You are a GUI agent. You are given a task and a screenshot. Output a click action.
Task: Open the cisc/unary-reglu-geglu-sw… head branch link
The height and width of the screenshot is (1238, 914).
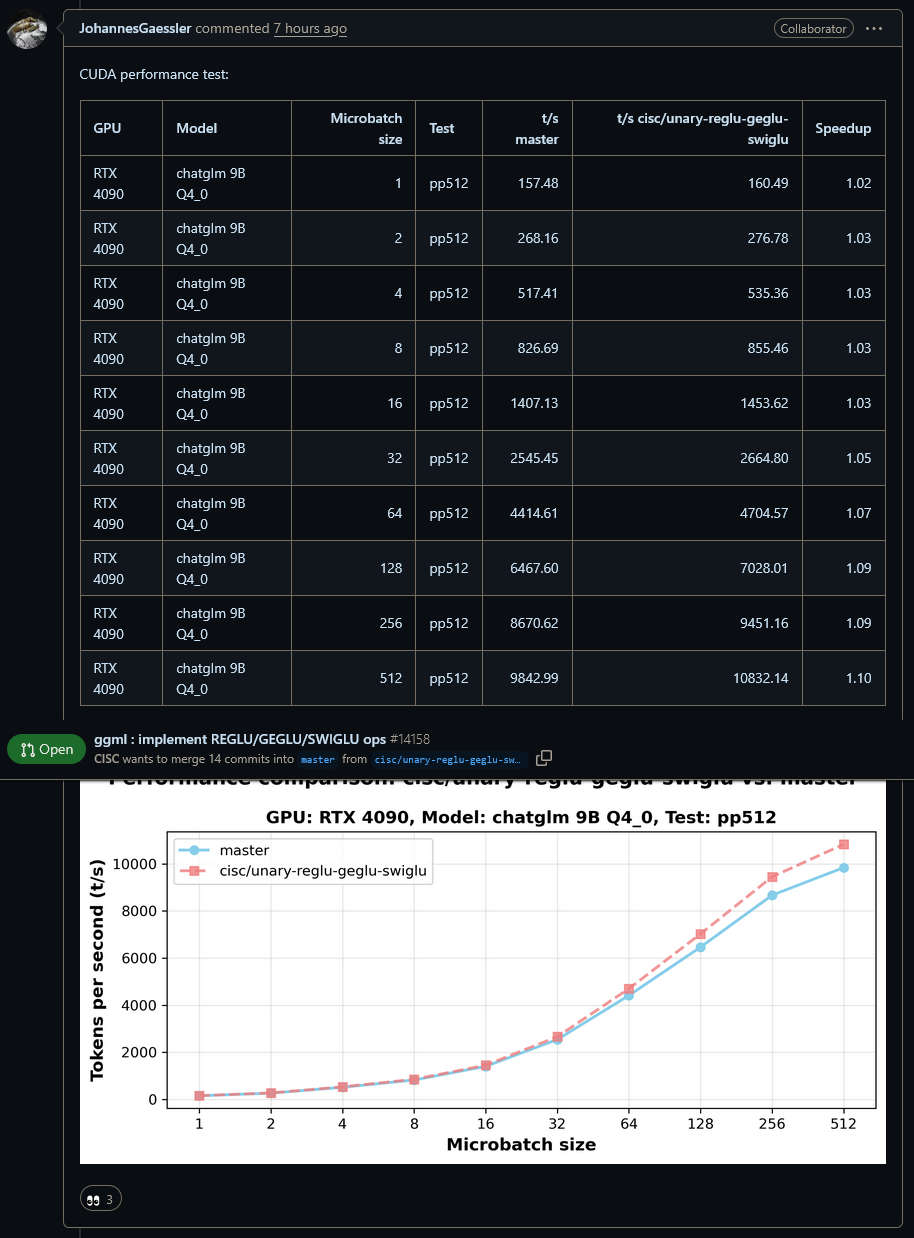point(447,759)
